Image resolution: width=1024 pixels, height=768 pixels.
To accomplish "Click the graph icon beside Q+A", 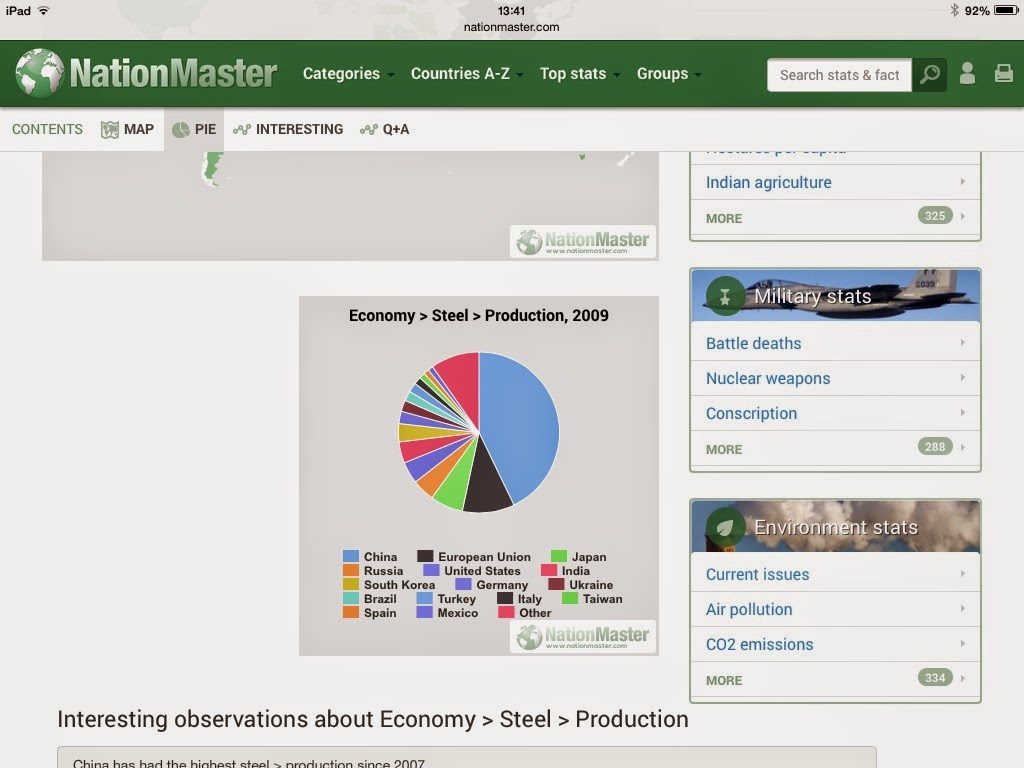I will pyautogui.click(x=368, y=129).
